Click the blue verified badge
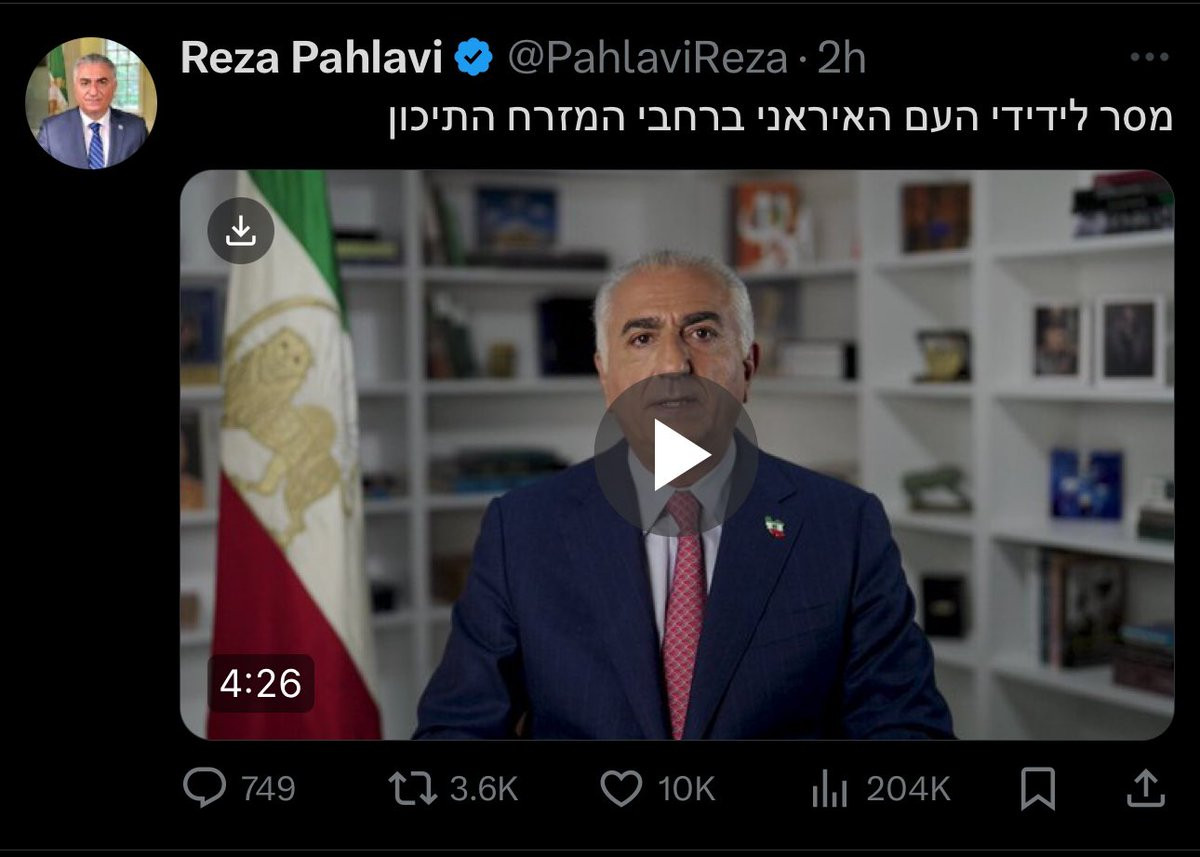 [474, 59]
